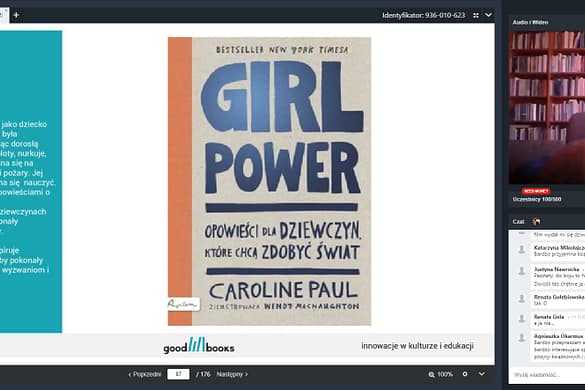The width and height of the screenshot is (585, 390).
Task: Click the '/ 176' total pages text
Action: (x=203, y=374)
